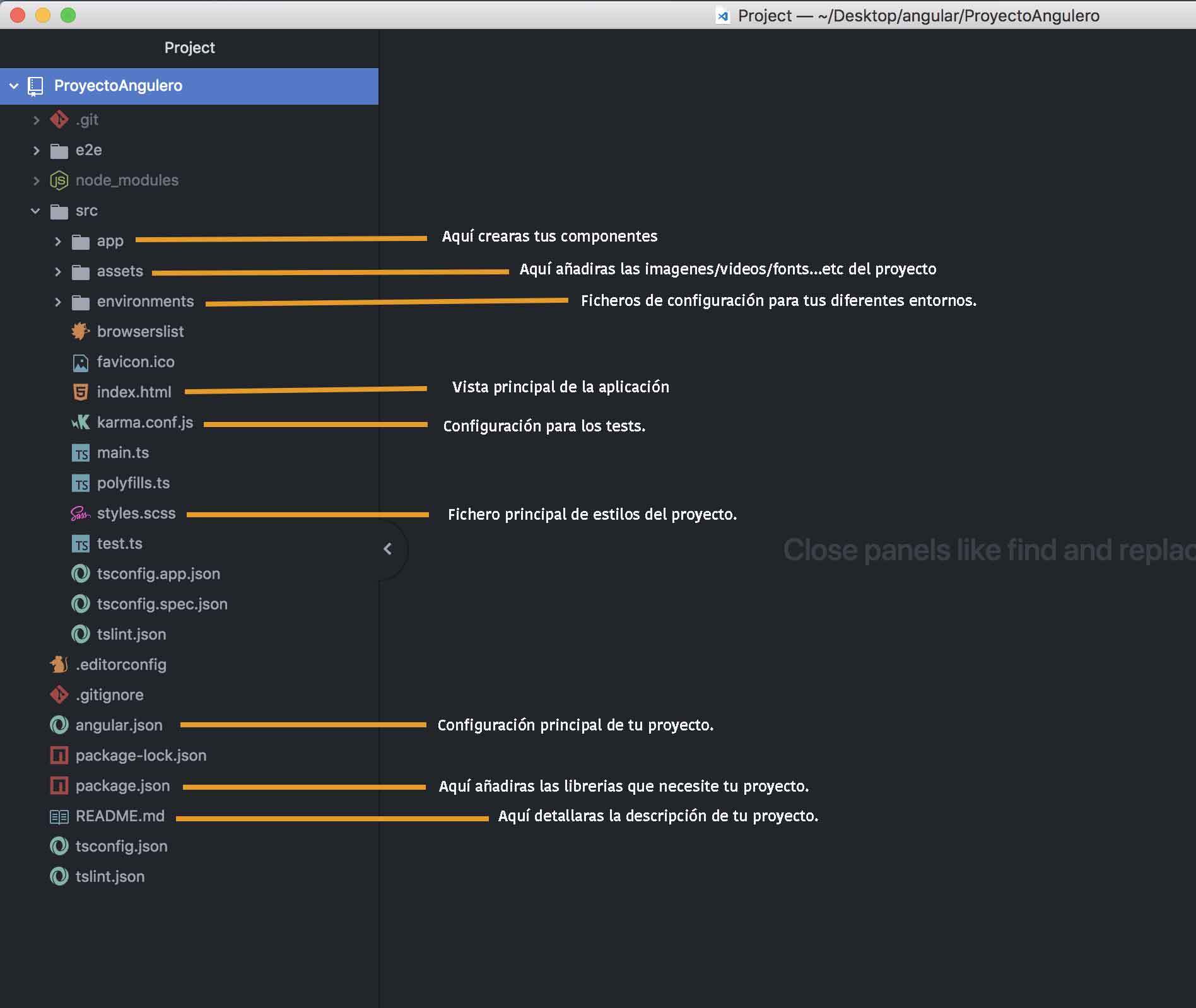
Task: Expand the assets folder arrow
Action: (57, 271)
